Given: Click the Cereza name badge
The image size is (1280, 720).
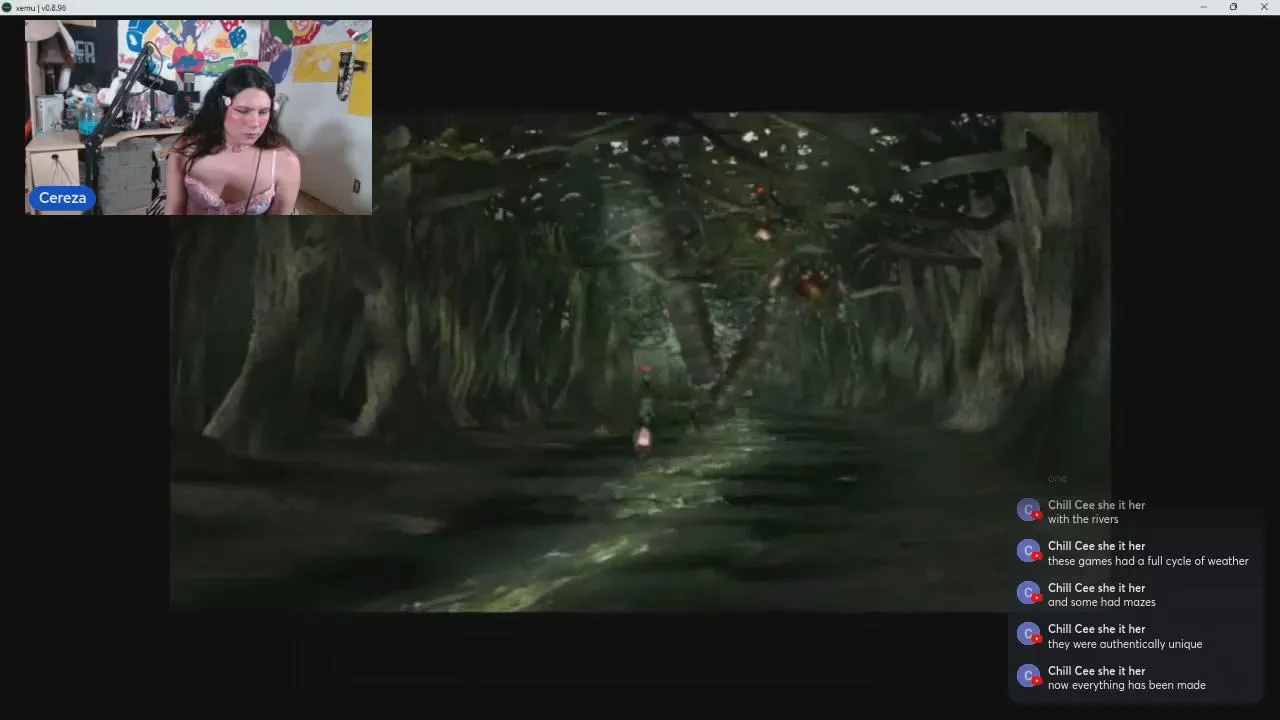Looking at the screenshot, I should pyautogui.click(x=62, y=198).
